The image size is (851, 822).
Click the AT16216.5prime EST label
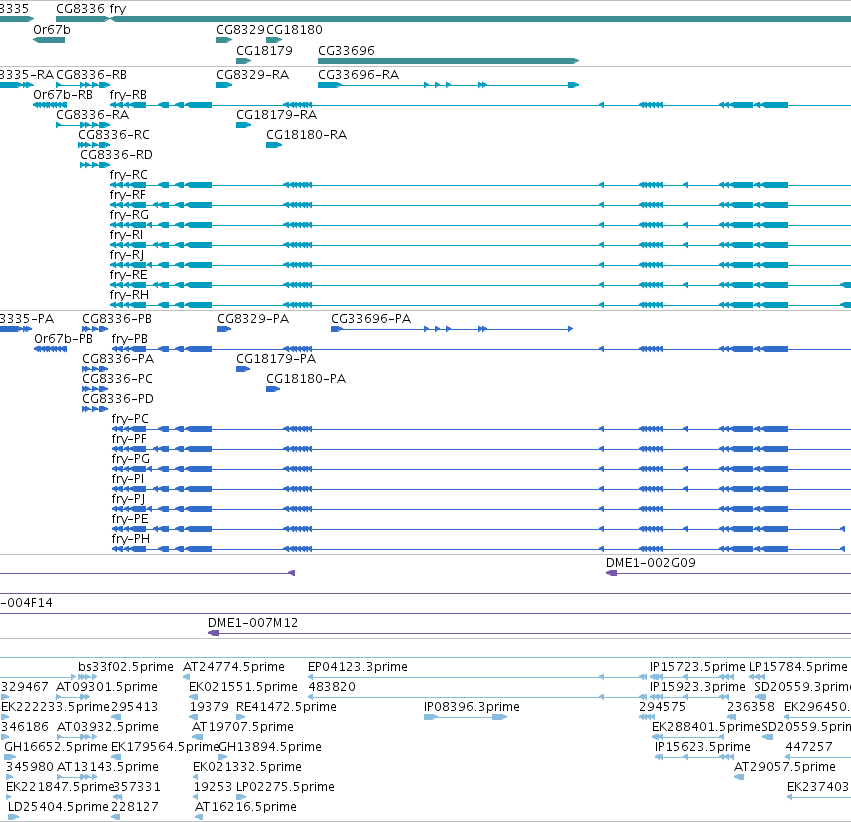(x=246, y=807)
